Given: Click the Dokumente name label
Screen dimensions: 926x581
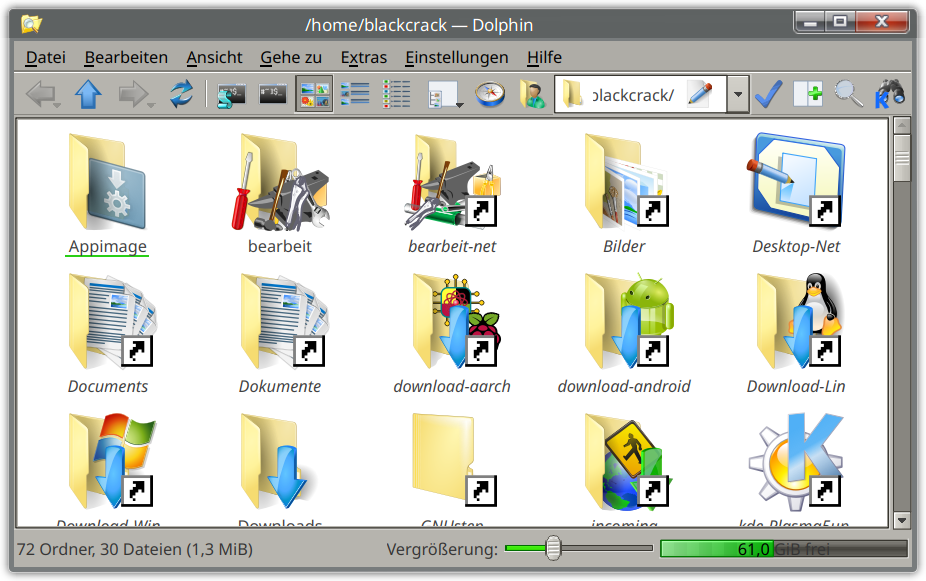Looking at the screenshot, I should pyautogui.click(x=279, y=386).
